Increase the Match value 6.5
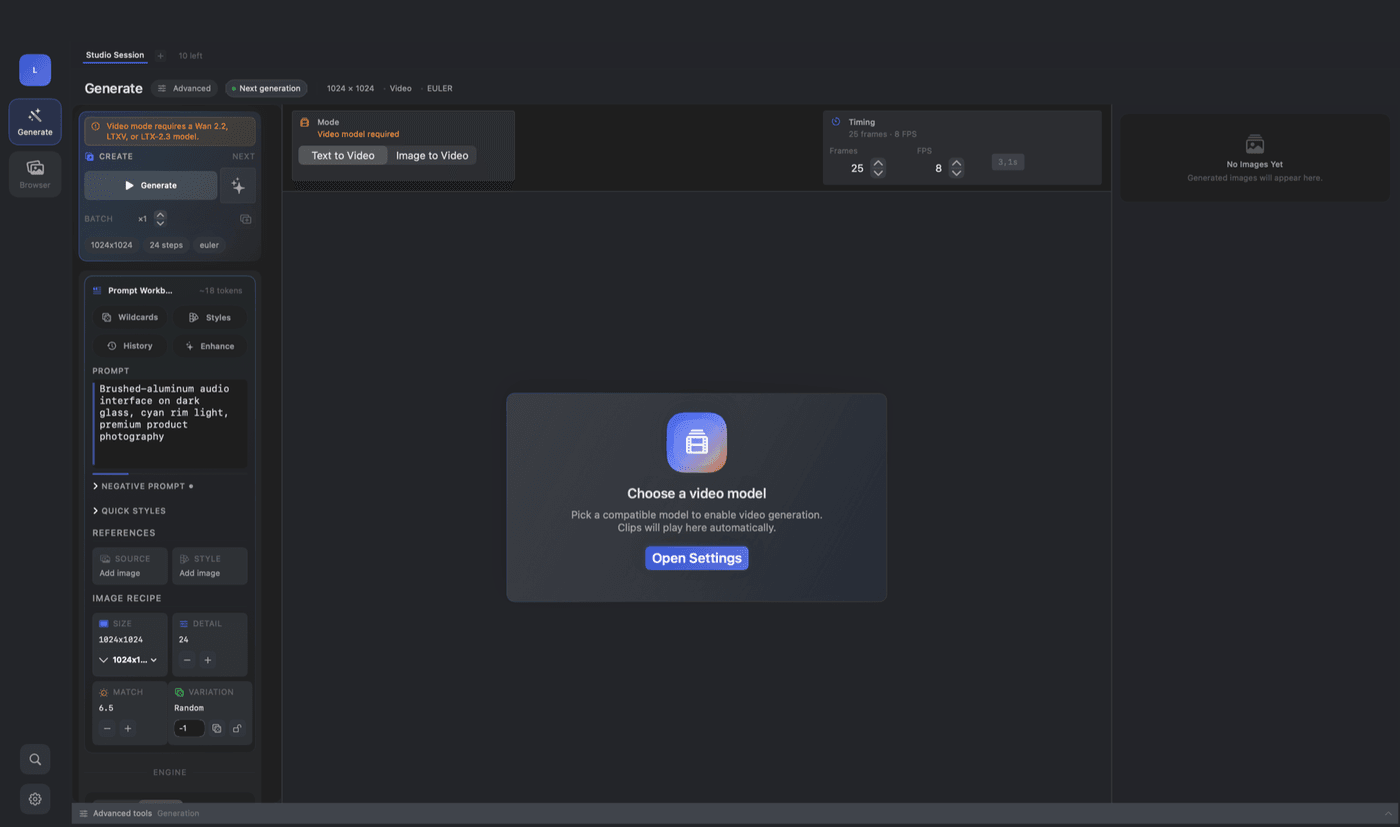Image resolution: width=1400 pixels, height=827 pixels. [x=128, y=729]
